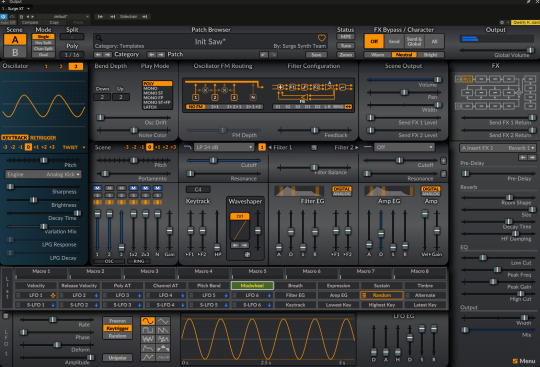Select Warm character
540x367 pixels.
point(378,55)
